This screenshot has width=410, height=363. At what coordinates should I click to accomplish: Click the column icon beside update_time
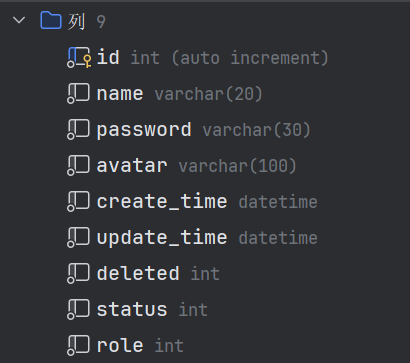pos(78,237)
